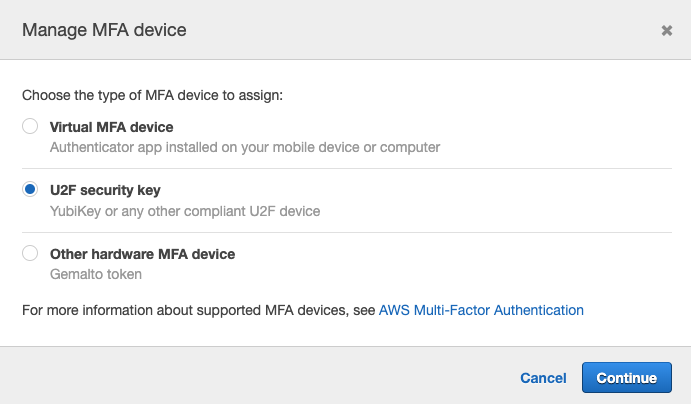Close the Manage MFA device dialog
691x404 pixels.
(x=666, y=31)
